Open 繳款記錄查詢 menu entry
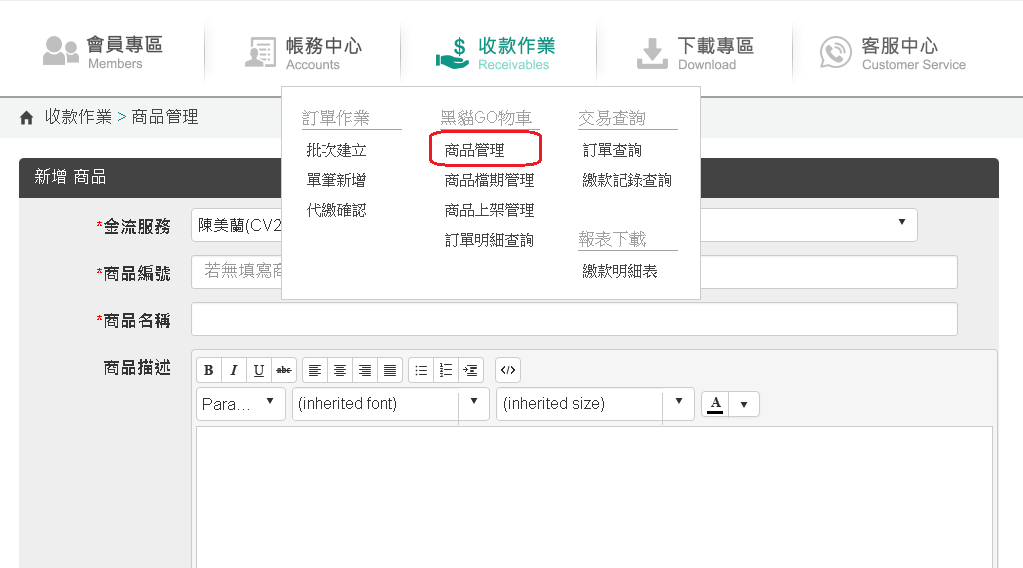 627,180
